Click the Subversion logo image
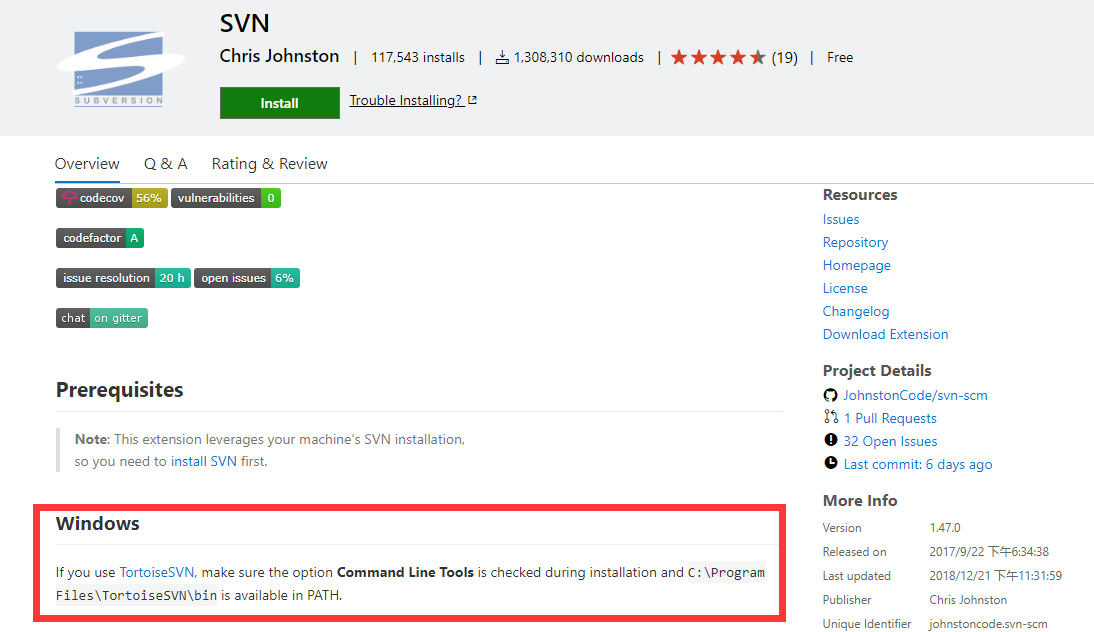This screenshot has width=1094, height=632. [x=120, y=68]
